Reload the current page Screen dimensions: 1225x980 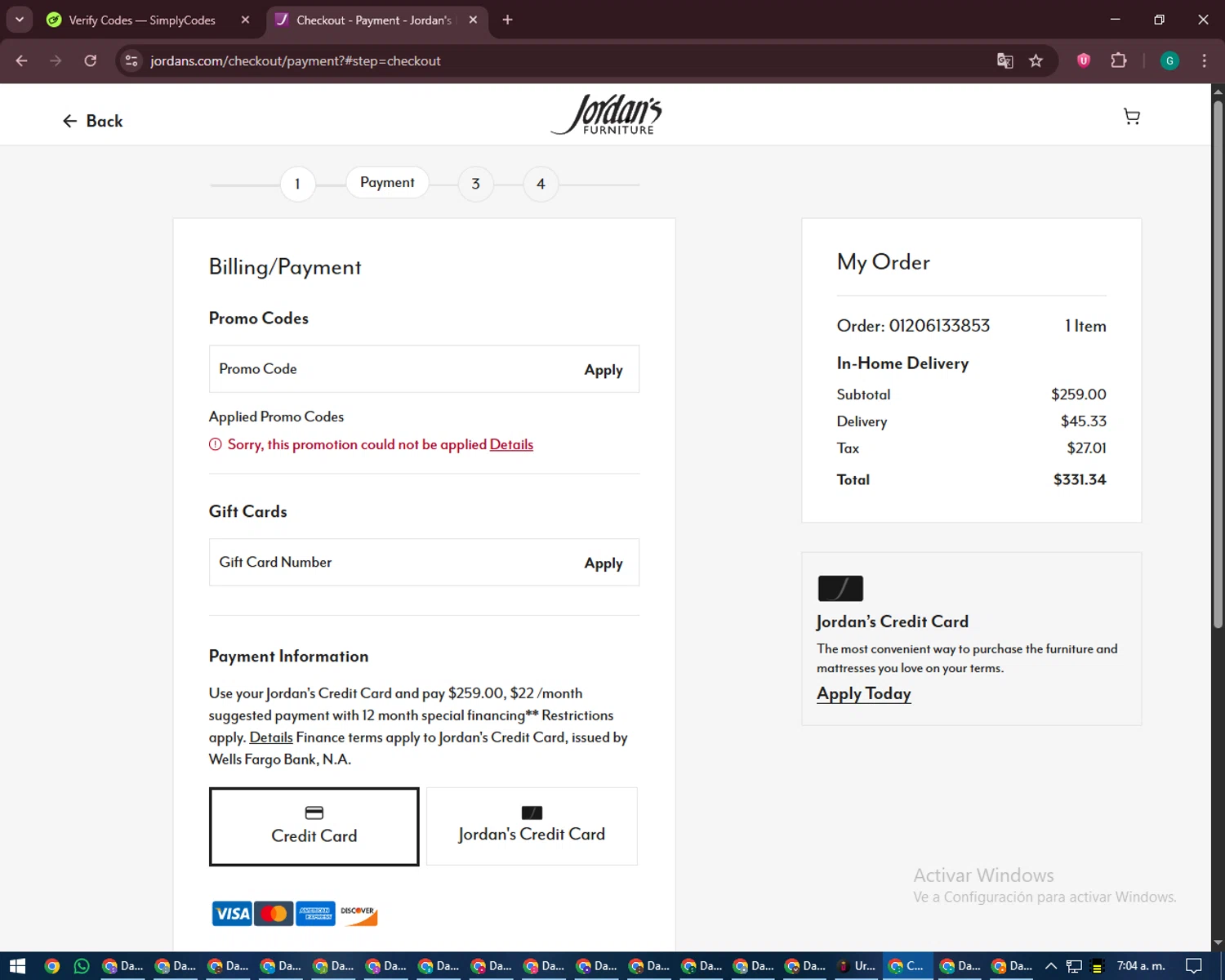click(x=91, y=60)
